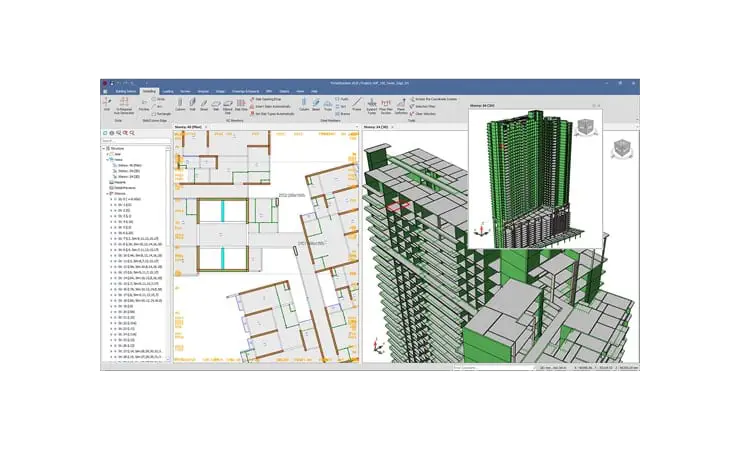
Task: Open Plane Definition tool
Action: (x=401, y=106)
